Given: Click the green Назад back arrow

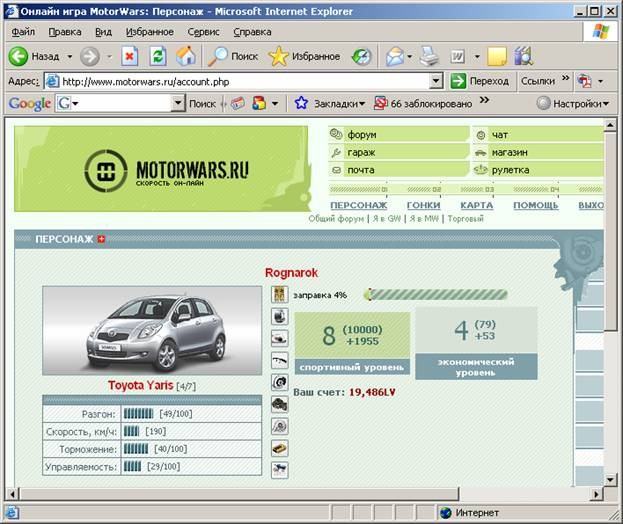Looking at the screenshot, I should pos(18,56).
